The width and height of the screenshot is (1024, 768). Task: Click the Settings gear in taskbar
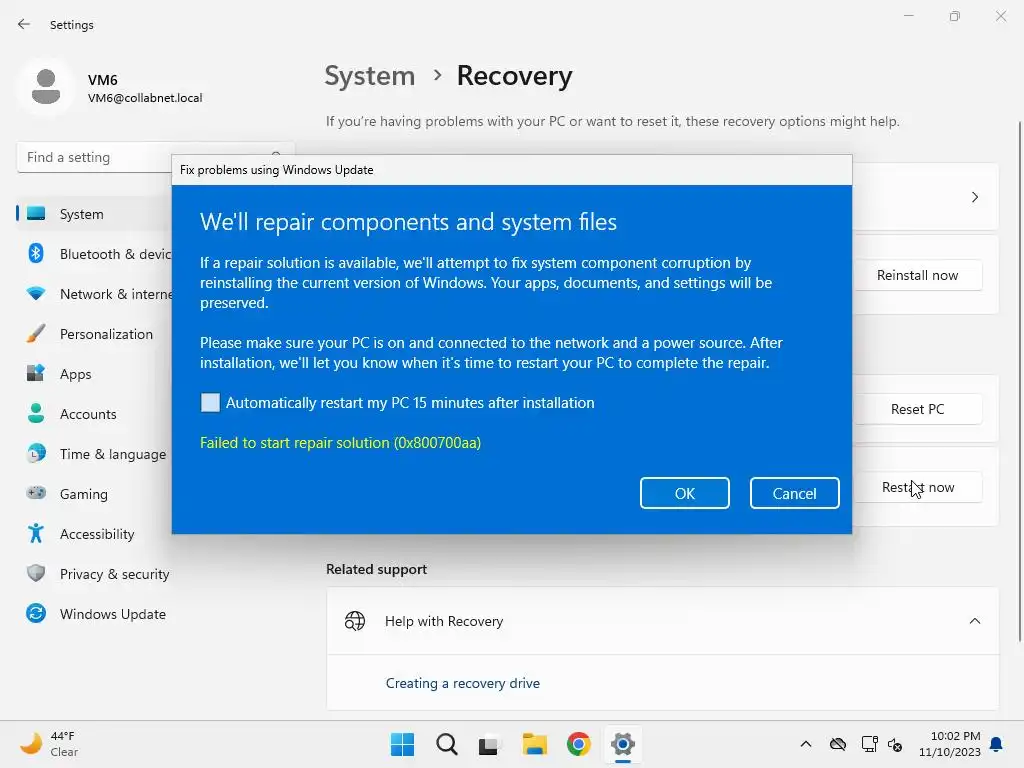coord(623,744)
